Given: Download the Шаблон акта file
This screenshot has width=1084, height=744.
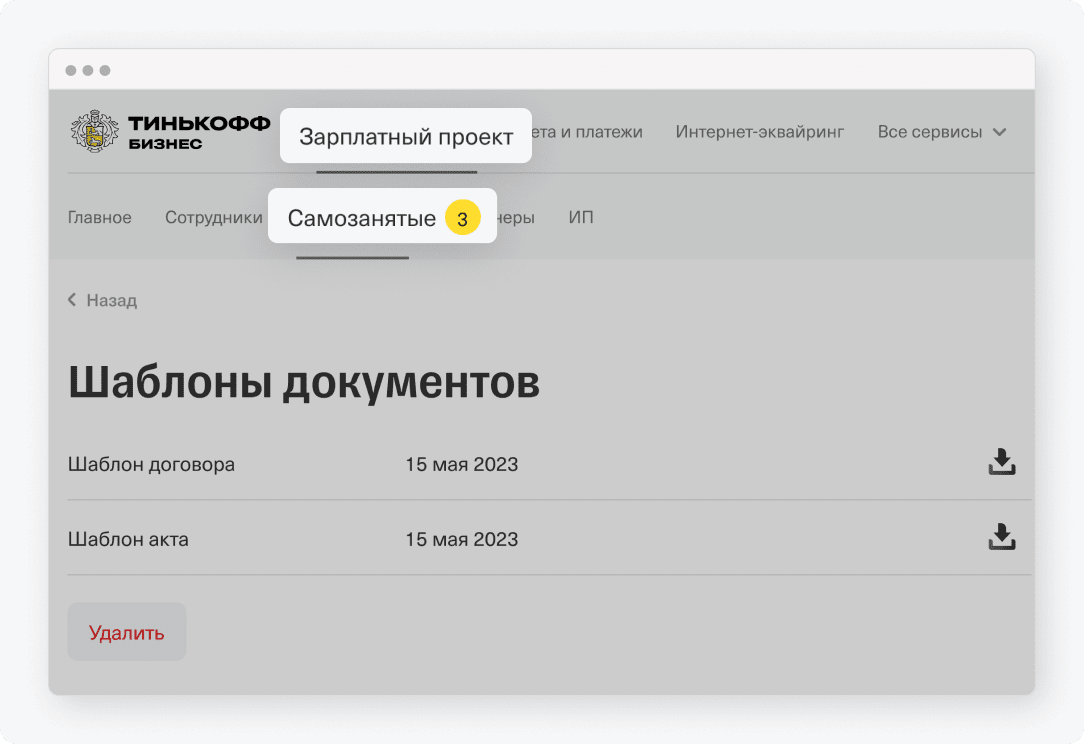Looking at the screenshot, I should [x=1002, y=537].
